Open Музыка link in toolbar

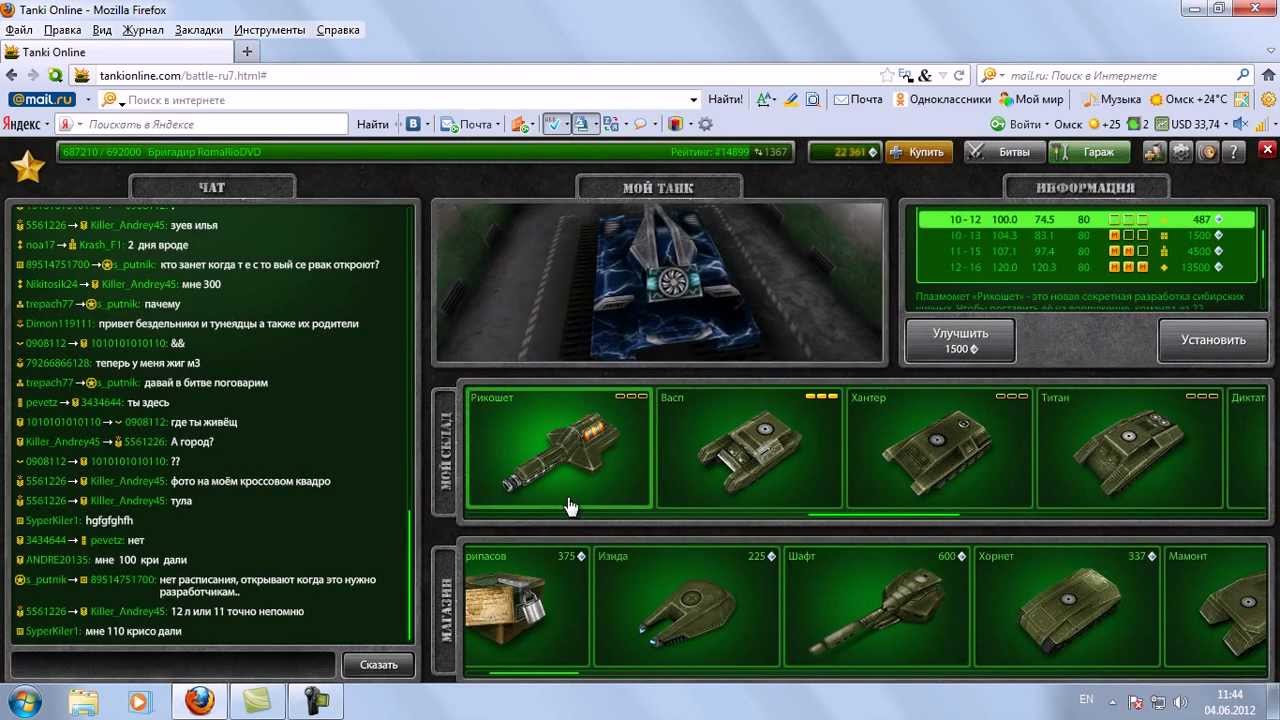[x=1112, y=100]
